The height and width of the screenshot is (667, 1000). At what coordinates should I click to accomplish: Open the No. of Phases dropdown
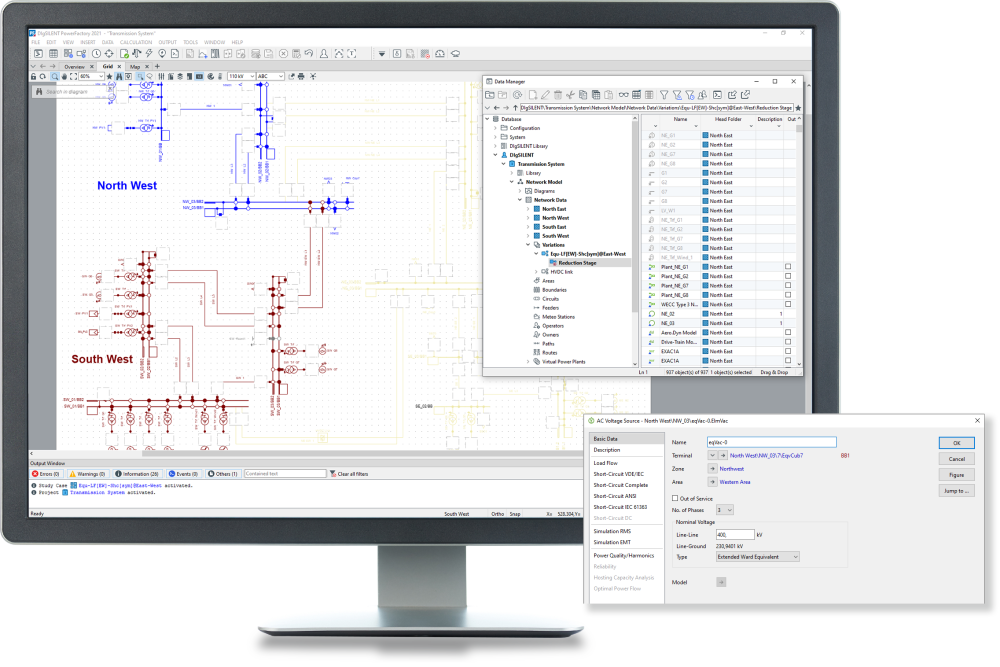[725, 510]
